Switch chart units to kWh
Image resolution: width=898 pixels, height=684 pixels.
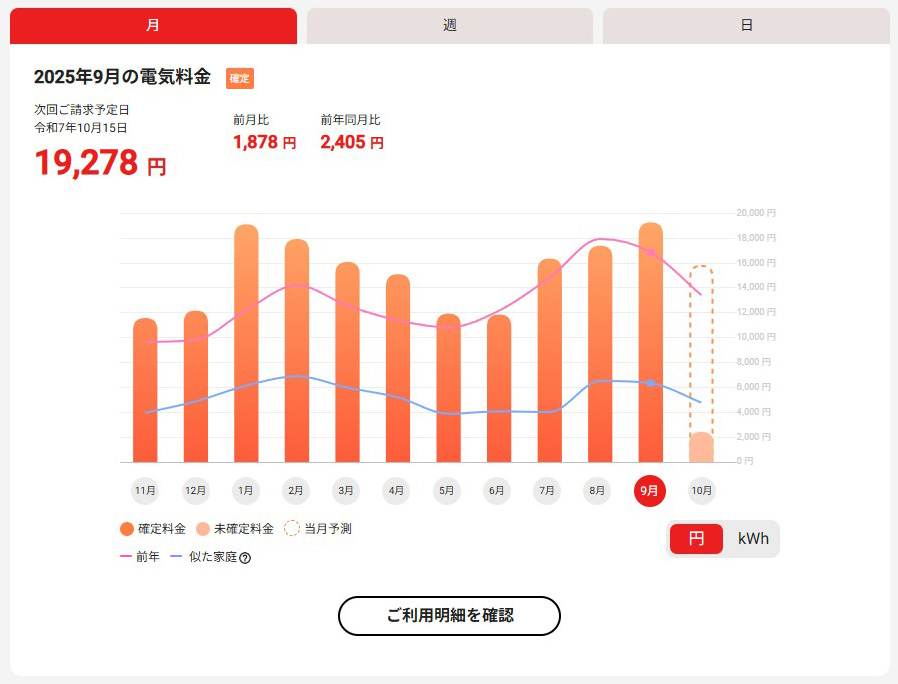753,539
